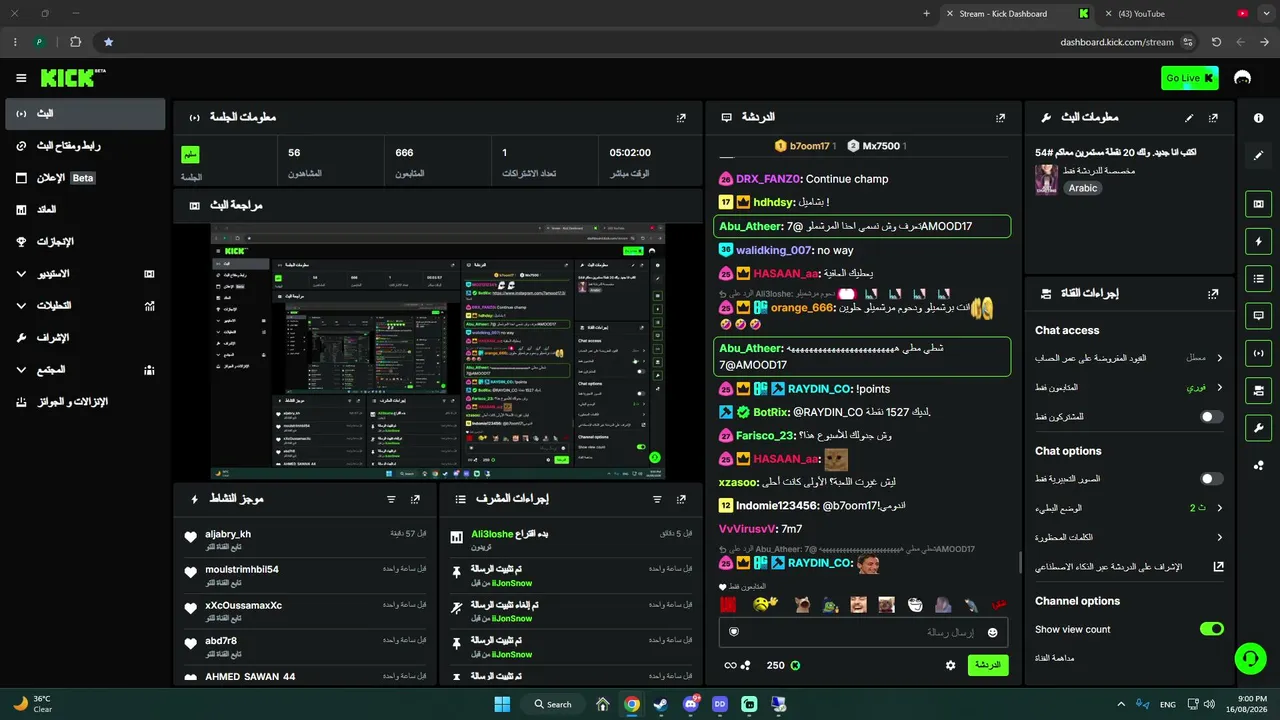Filter the إجراءات المشرف mod actions list
The width and height of the screenshot is (1280, 720).
[657, 498]
